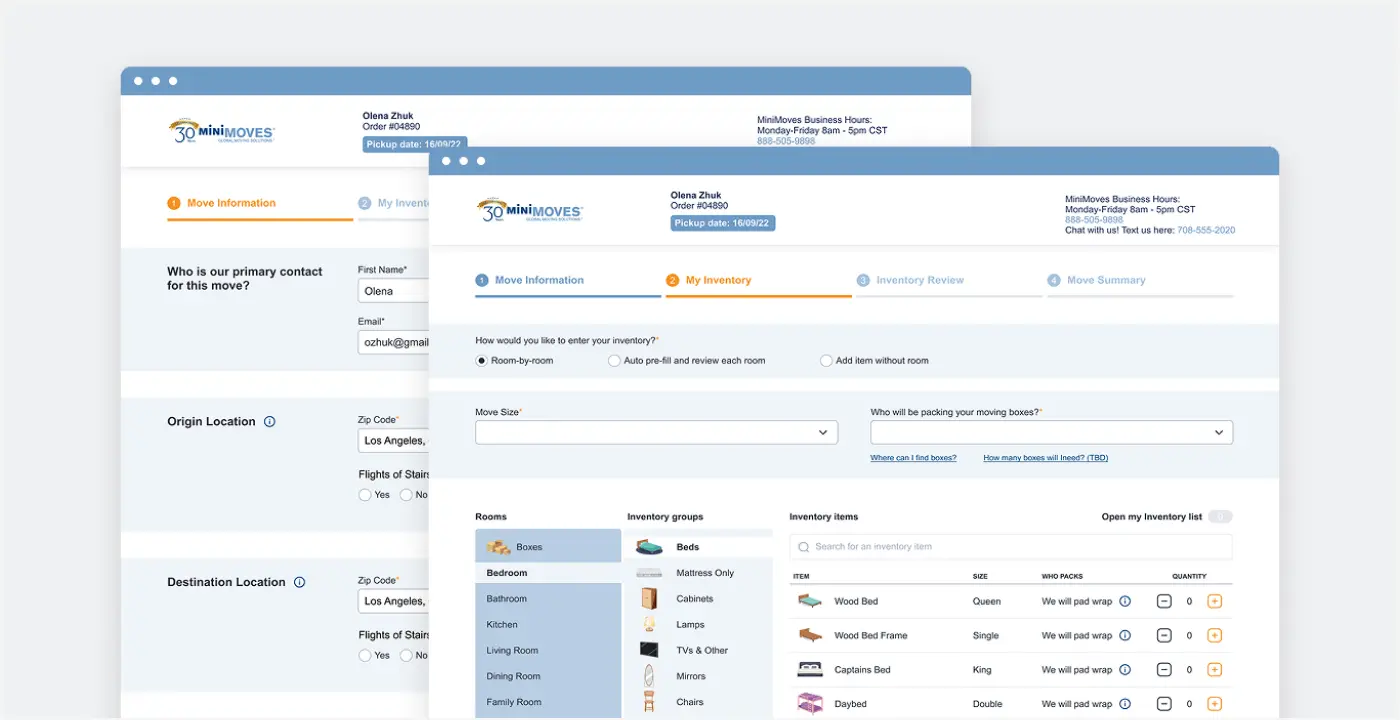Image resolution: width=1400 pixels, height=720 pixels.
Task: Open the Where can I find boxes link
Action: coord(913,458)
